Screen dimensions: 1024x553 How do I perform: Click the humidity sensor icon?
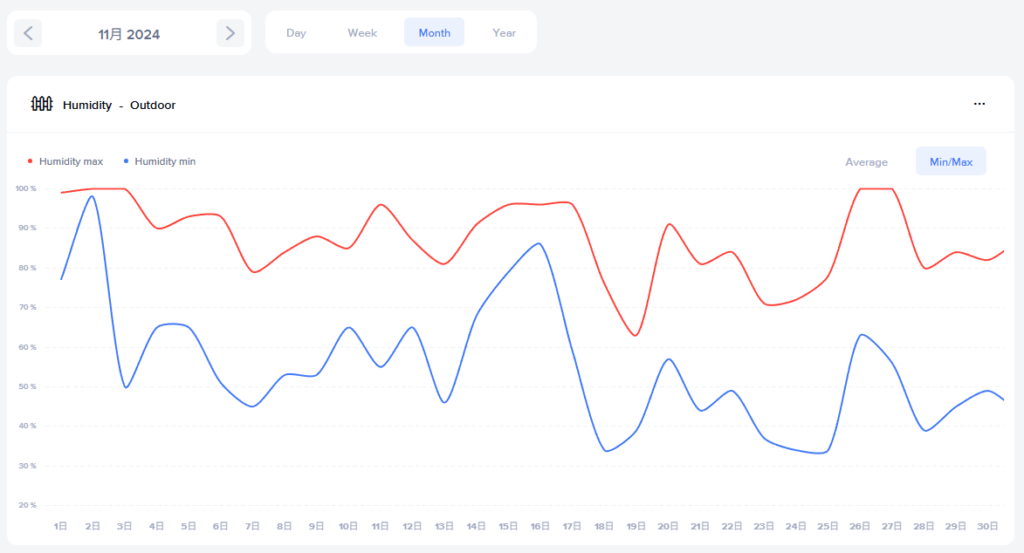click(41, 104)
